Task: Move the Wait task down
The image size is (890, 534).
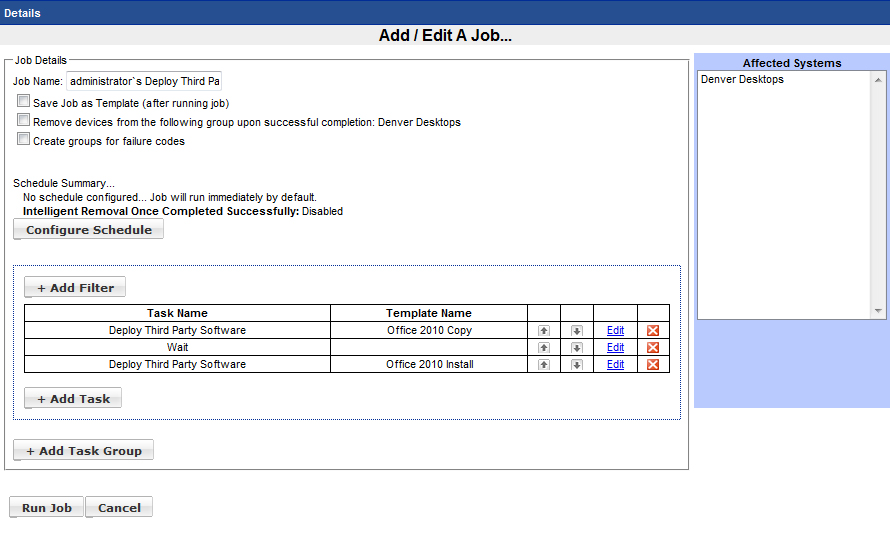Action: 577,348
